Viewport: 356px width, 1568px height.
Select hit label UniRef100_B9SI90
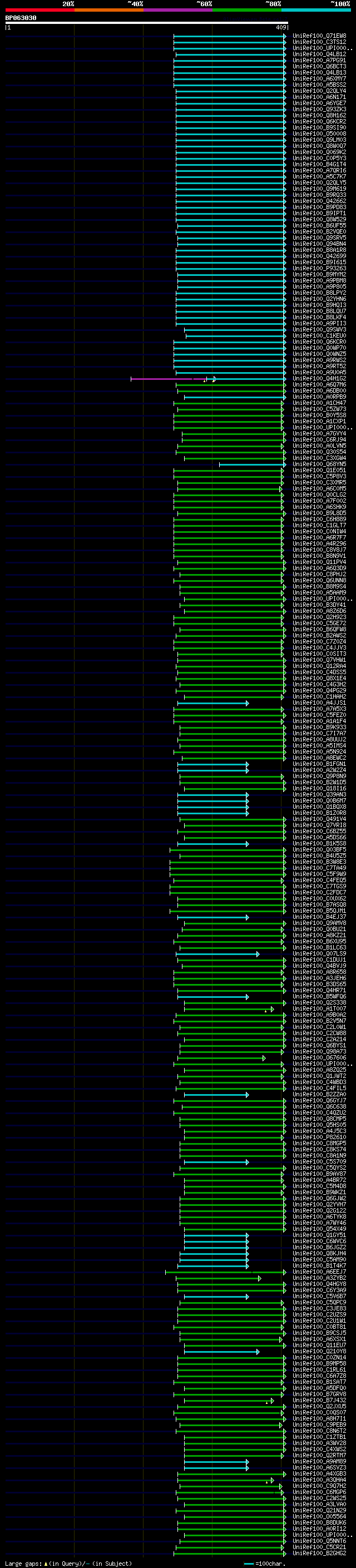point(319,128)
